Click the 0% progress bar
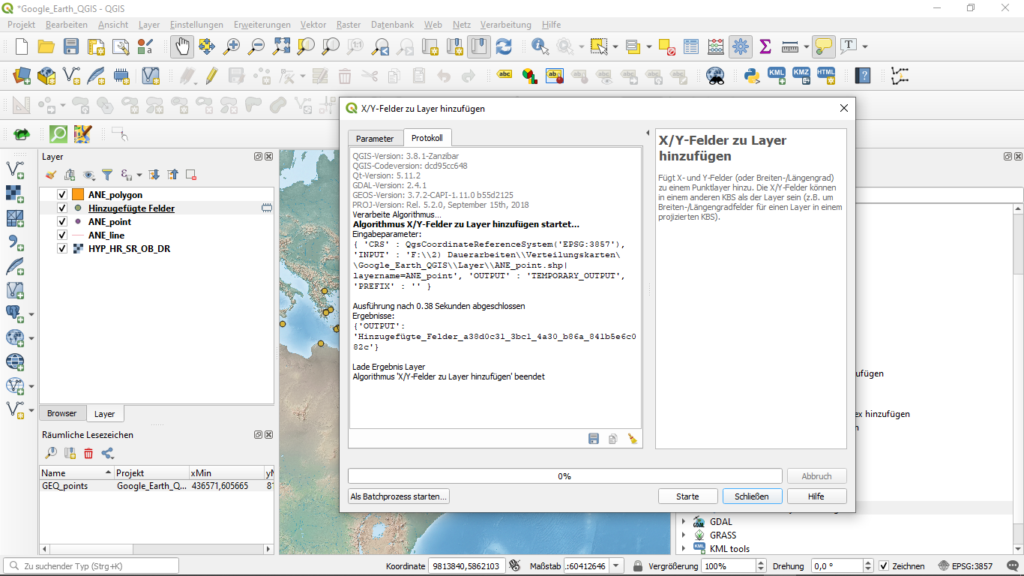The width and height of the screenshot is (1024, 576). (x=564, y=476)
